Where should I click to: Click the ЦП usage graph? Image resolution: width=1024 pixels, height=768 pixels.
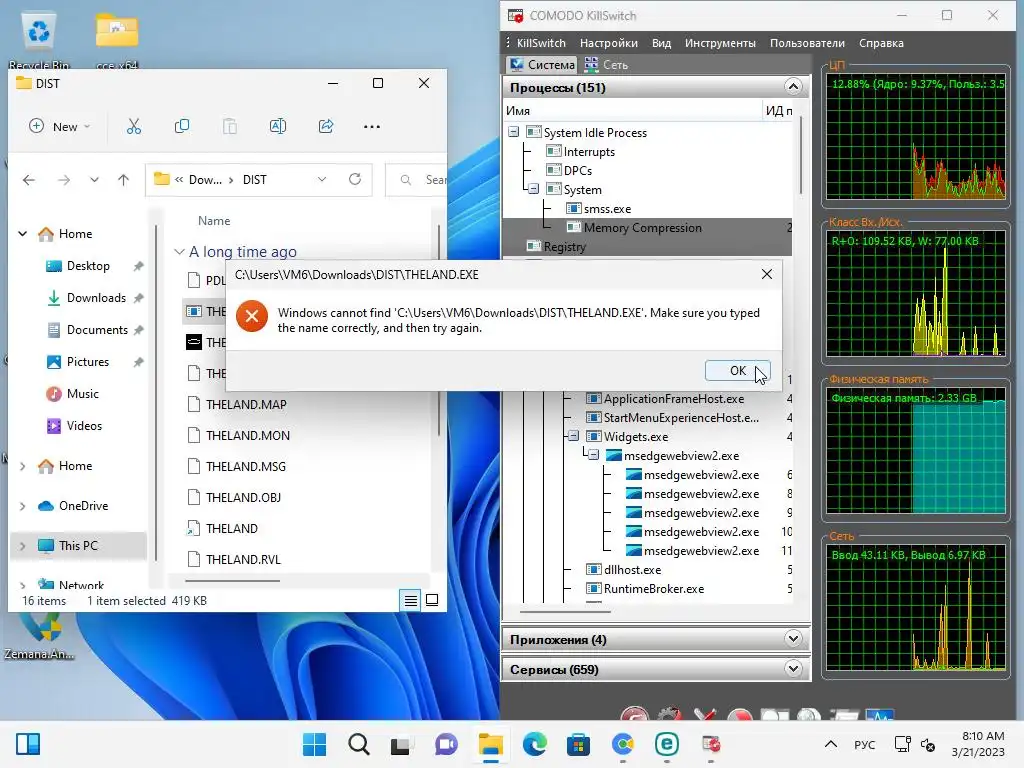[916, 138]
